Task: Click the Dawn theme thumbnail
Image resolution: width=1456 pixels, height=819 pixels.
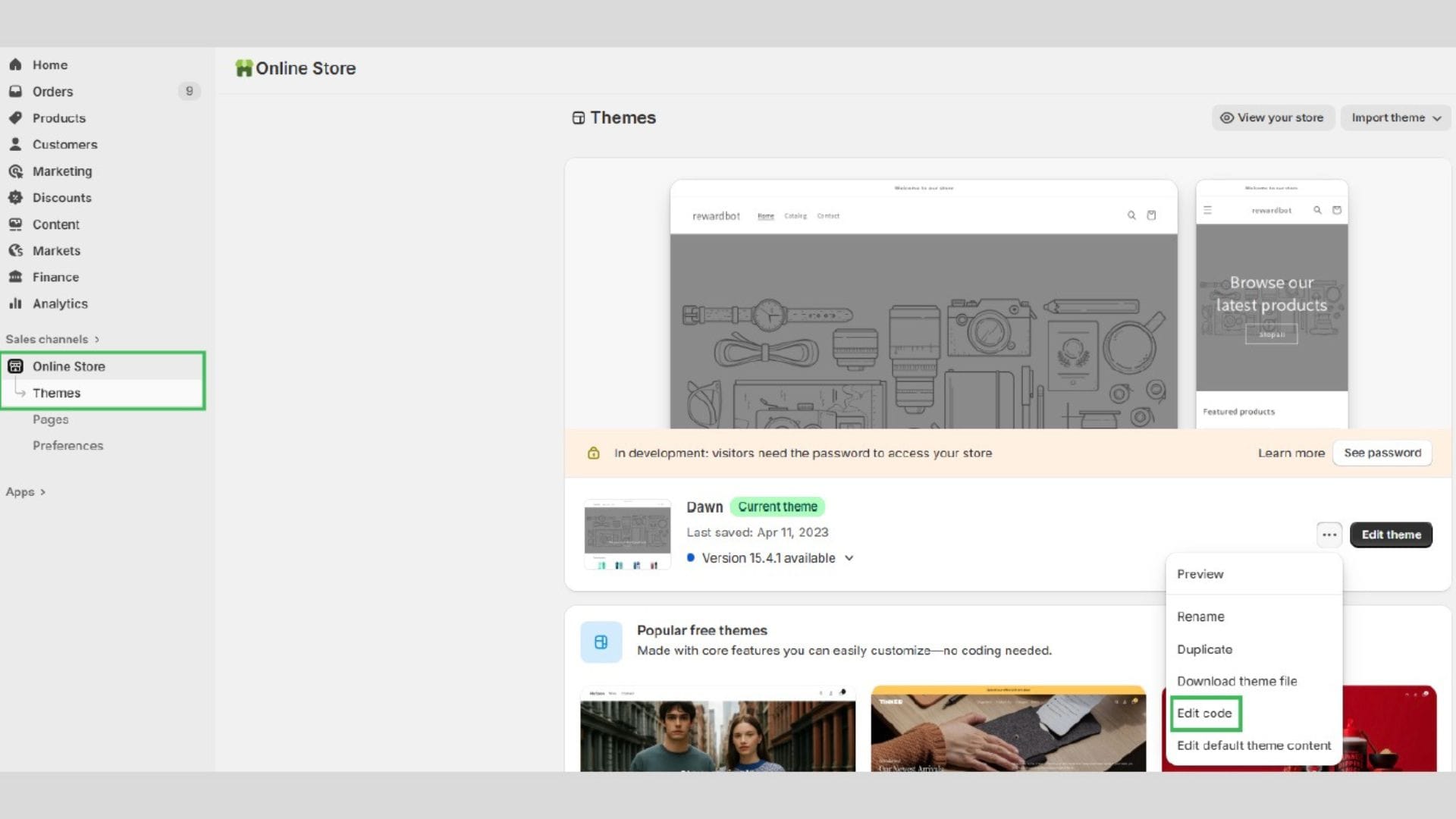Action: [x=627, y=534]
